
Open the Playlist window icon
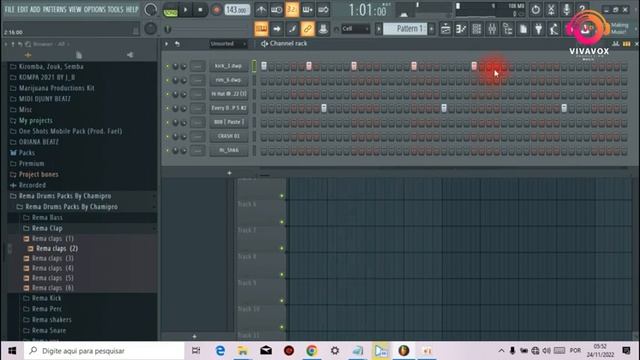[445, 29]
